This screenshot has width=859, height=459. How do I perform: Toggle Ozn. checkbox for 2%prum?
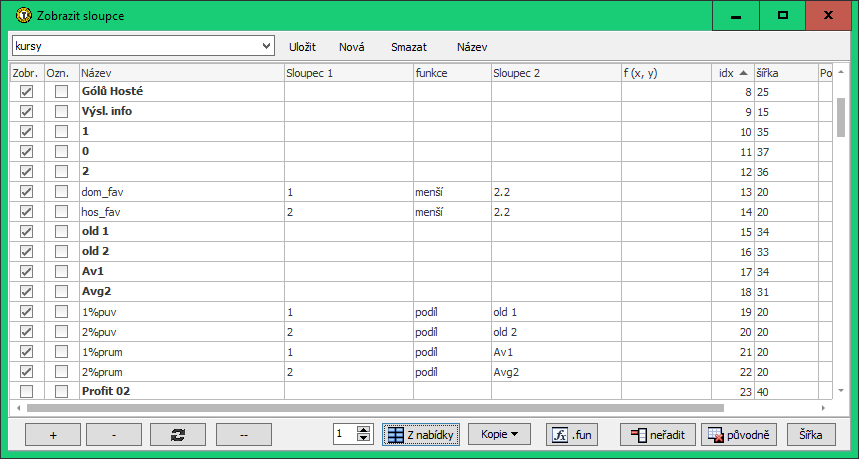61,372
